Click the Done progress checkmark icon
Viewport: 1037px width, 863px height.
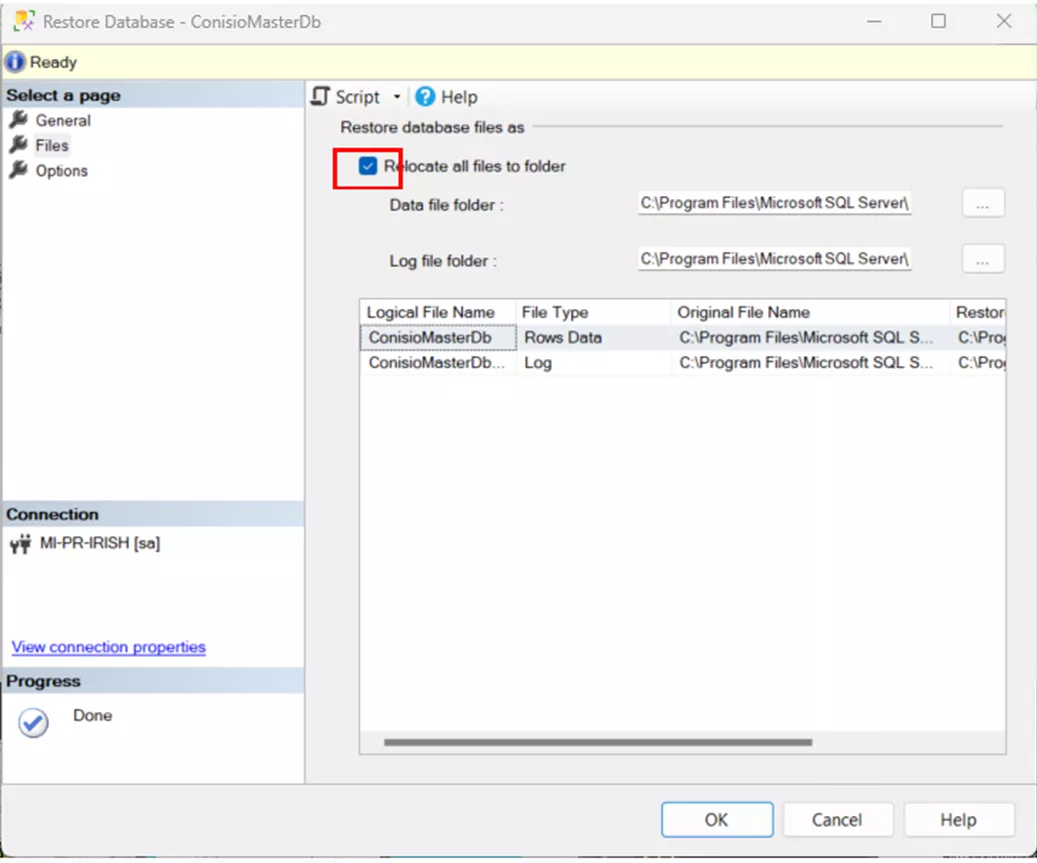click(x=34, y=723)
